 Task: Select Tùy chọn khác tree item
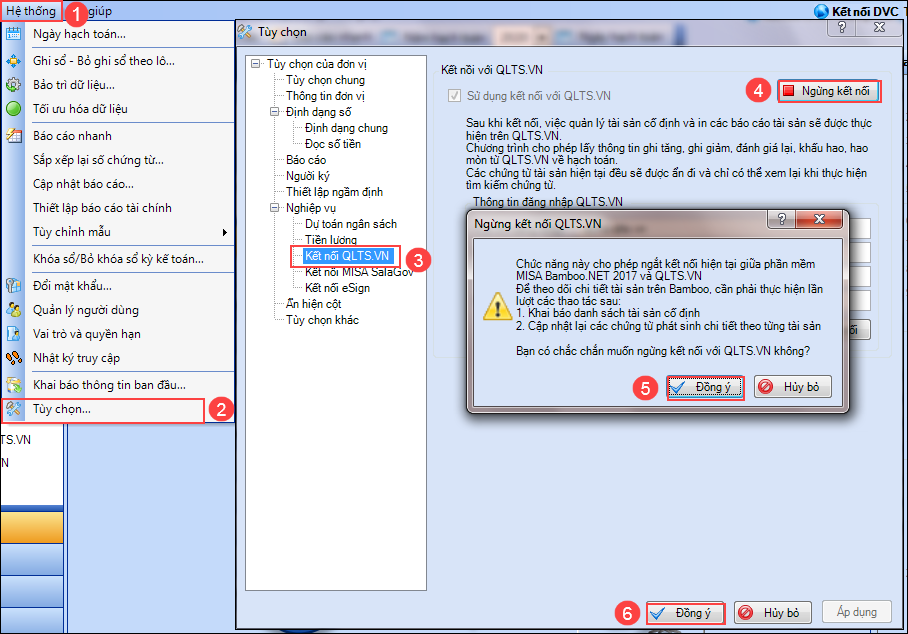(323, 320)
